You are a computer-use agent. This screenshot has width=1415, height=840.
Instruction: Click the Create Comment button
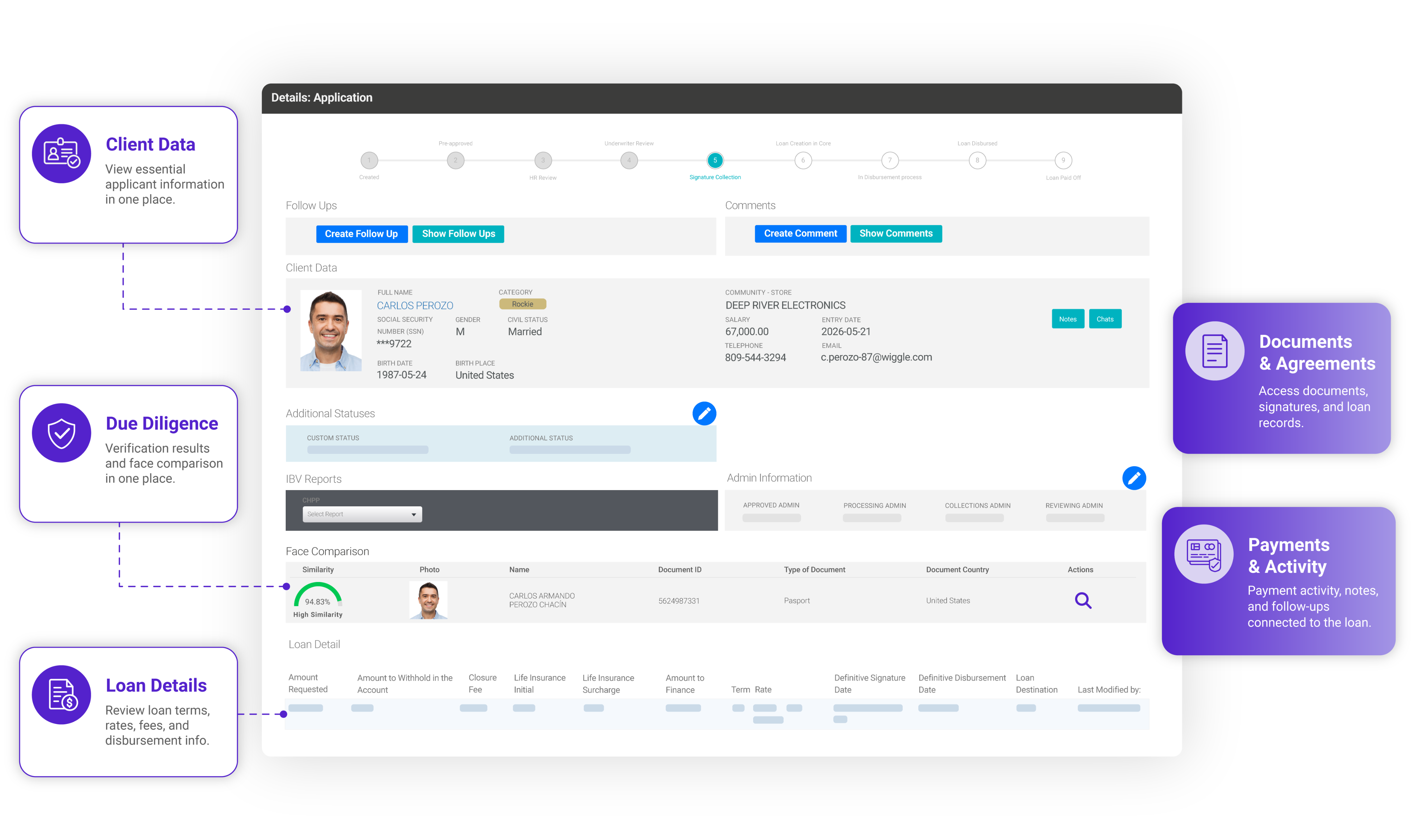pyautogui.click(x=800, y=234)
